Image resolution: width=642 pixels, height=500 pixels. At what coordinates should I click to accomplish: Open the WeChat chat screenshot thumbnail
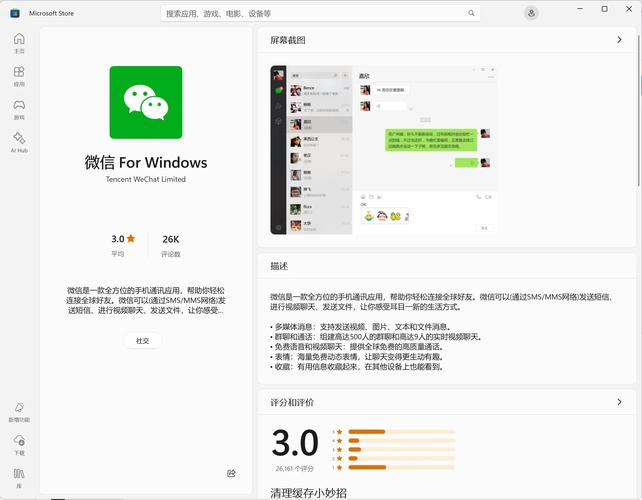click(x=384, y=150)
